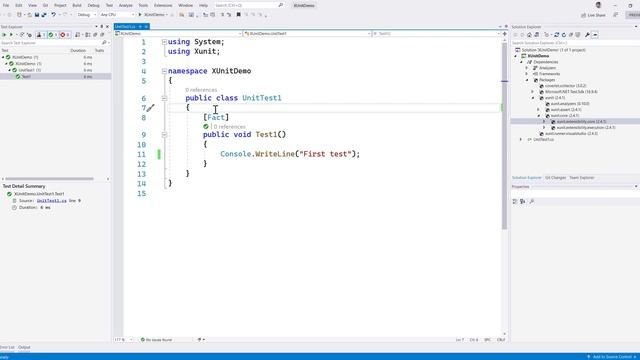The width and height of the screenshot is (640, 360).
Task: Click the green passed-test glyph above Test1 method
Action: pyautogui.click(x=206, y=127)
